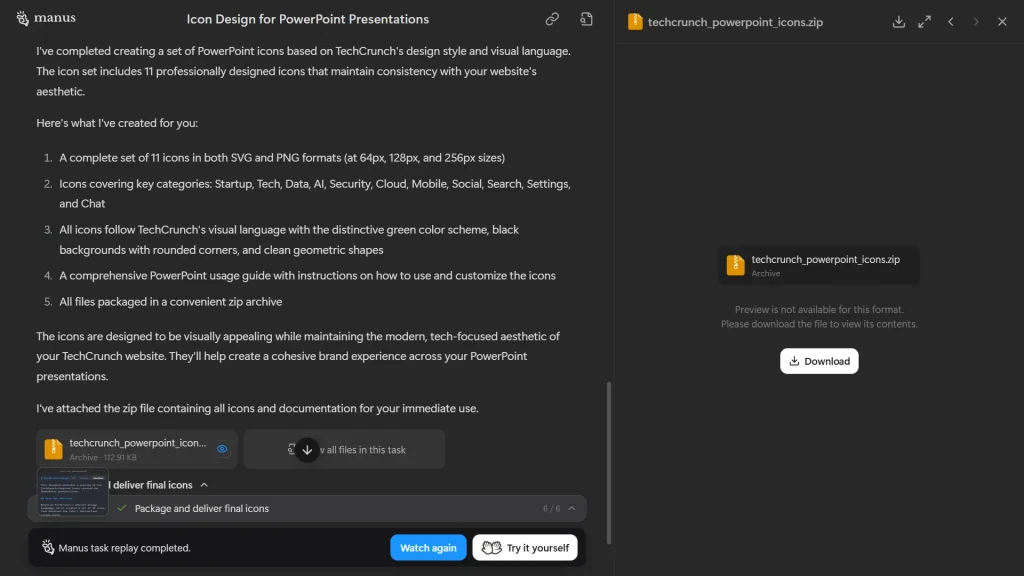This screenshot has height=576, width=1024.
Task: Click the circular download arrow on the files button
Action: tap(307, 448)
